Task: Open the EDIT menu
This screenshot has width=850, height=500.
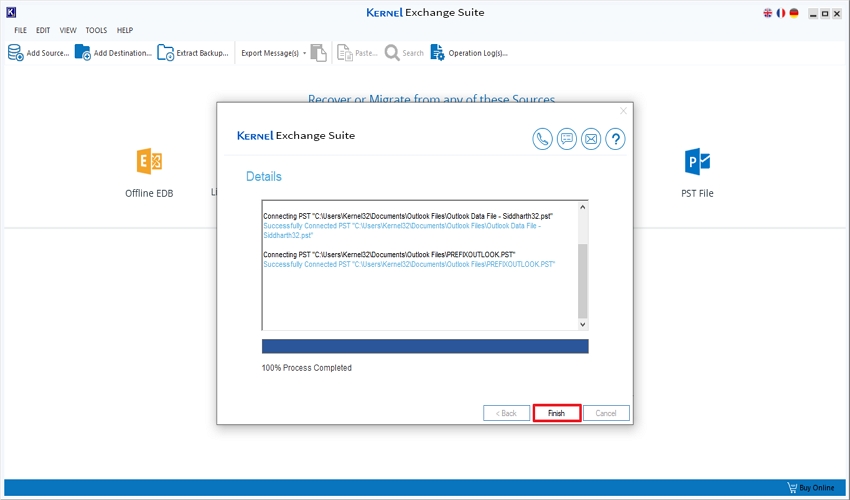Action: [x=43, y=30]
